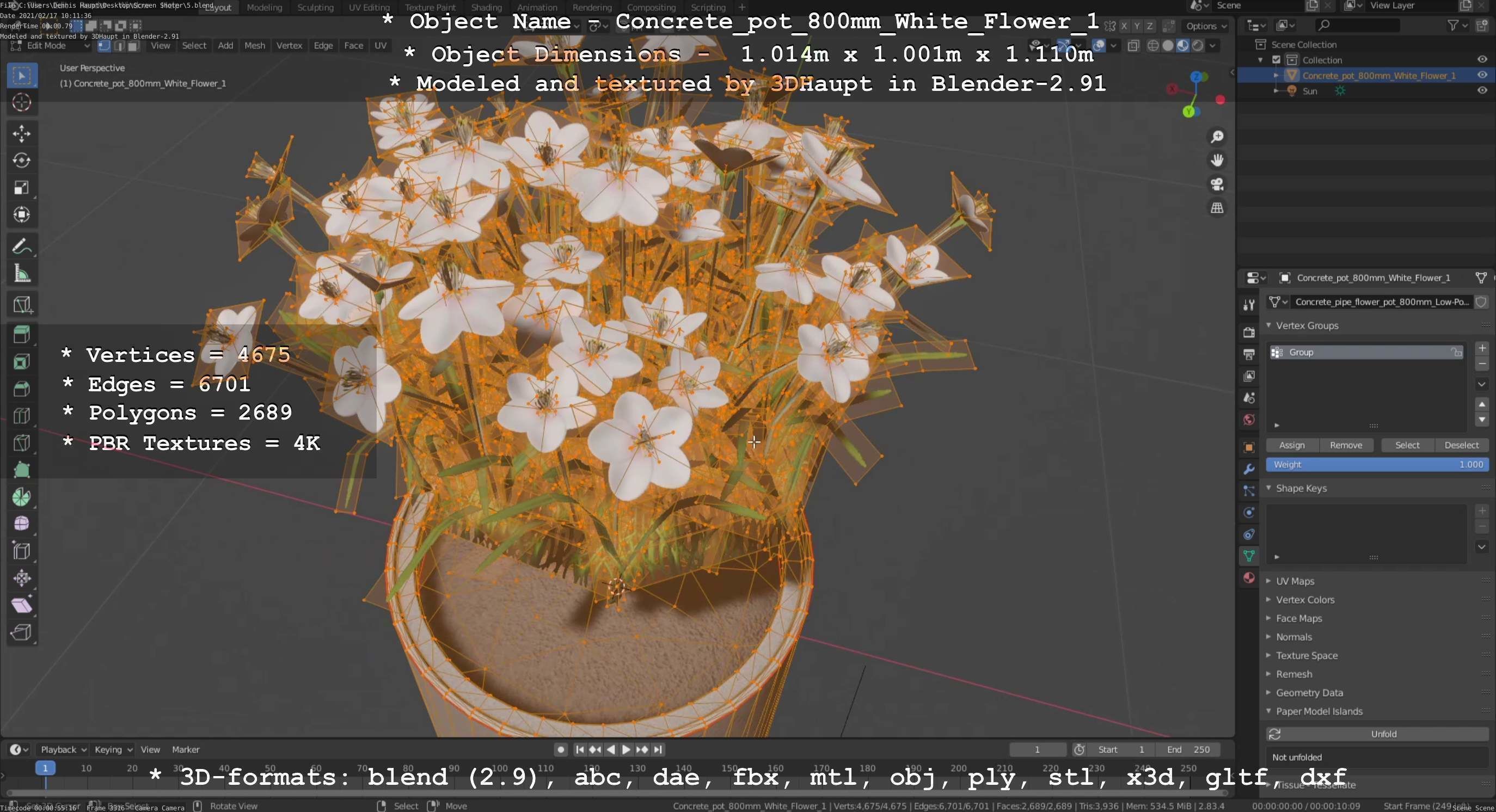Select the Poly Build tool
The height and width of the screenshot is (812, 1496).
21,470
